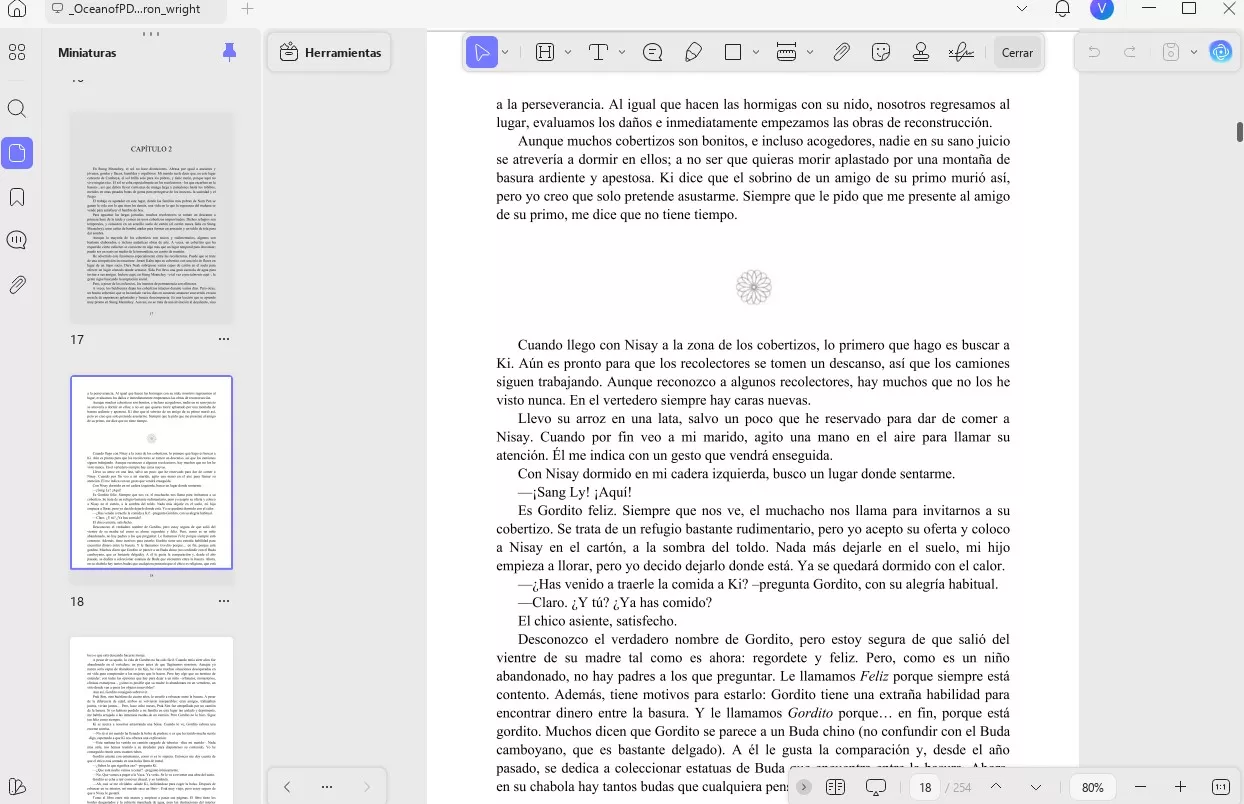The image size is (1244, 804).
Task: Select the typewriter text tool
Action: click(599, 53)
